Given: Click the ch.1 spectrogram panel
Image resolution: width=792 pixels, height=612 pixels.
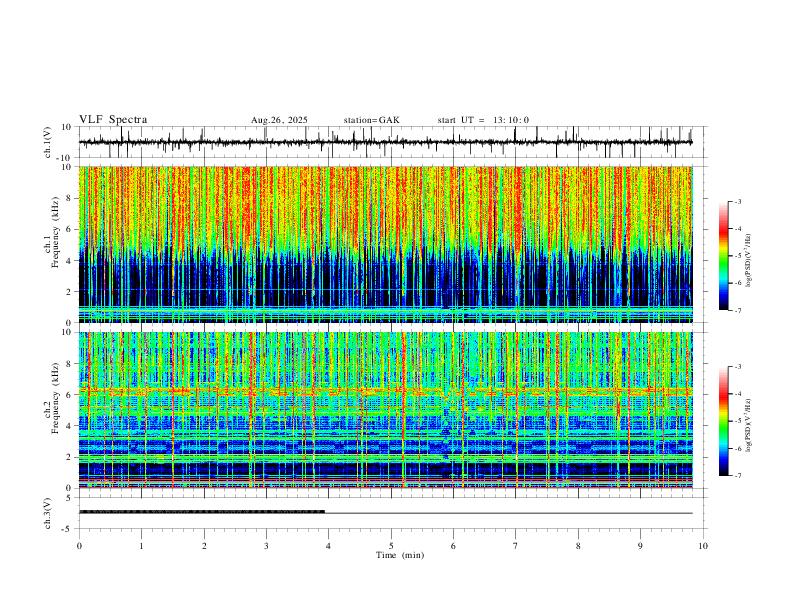Looking at the screenshot, I should [386, 244].
